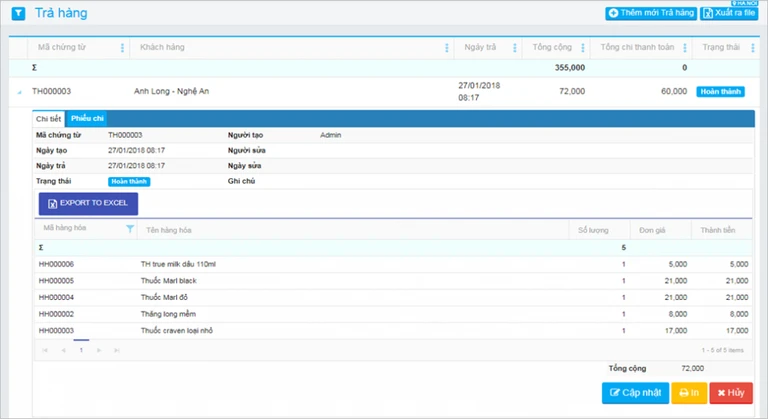Click the filter funnel on Mã hàng hóa column

click(130, 229)
